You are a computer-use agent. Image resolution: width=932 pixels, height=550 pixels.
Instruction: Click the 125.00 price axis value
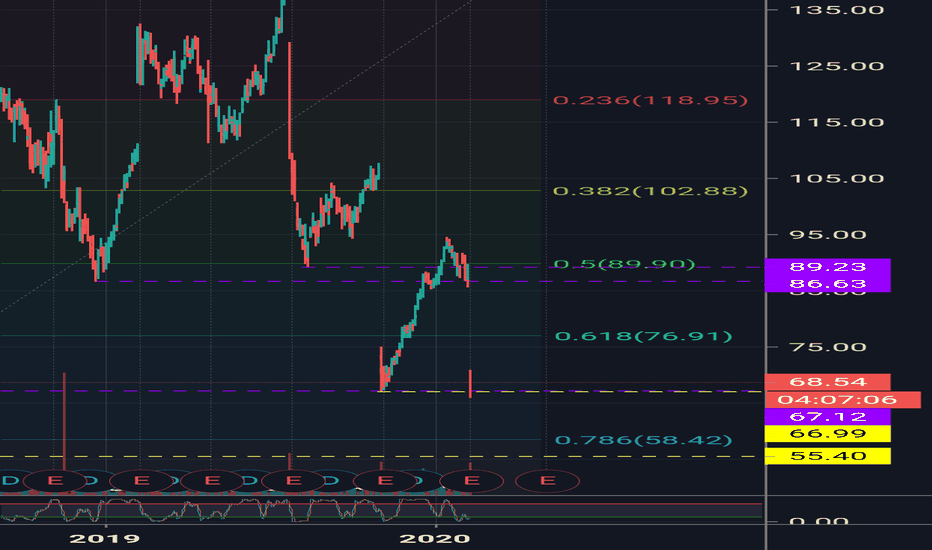[836, 66]
